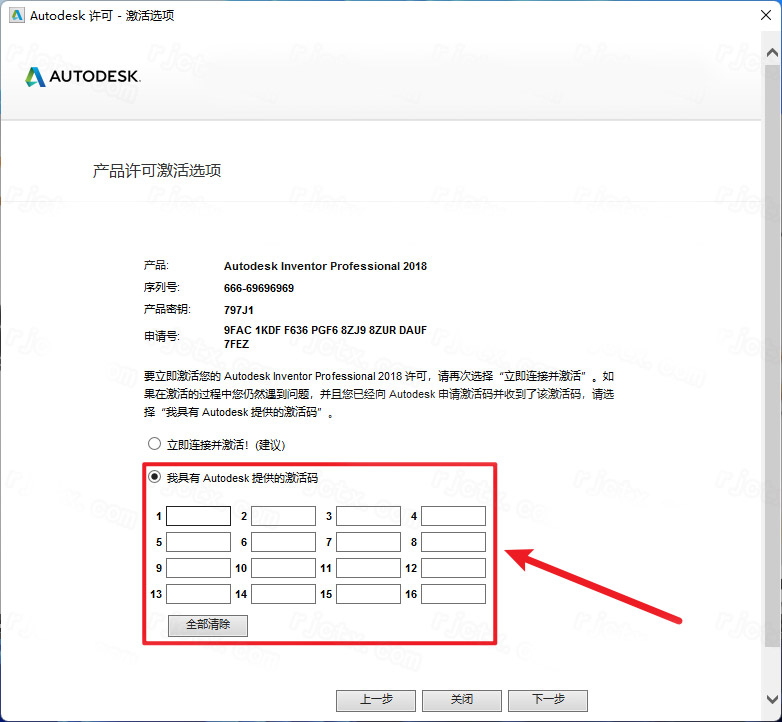Click activation code field 4
This screenshot has height=722, width=782.
pyautogui.click(x=453, y=516)
